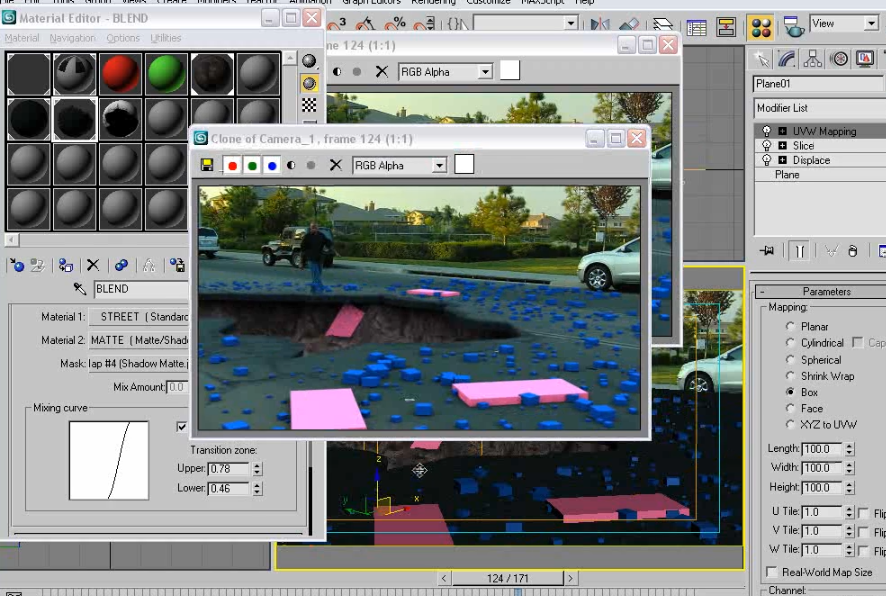Open the Modifier List dropdown

[819, 108]
